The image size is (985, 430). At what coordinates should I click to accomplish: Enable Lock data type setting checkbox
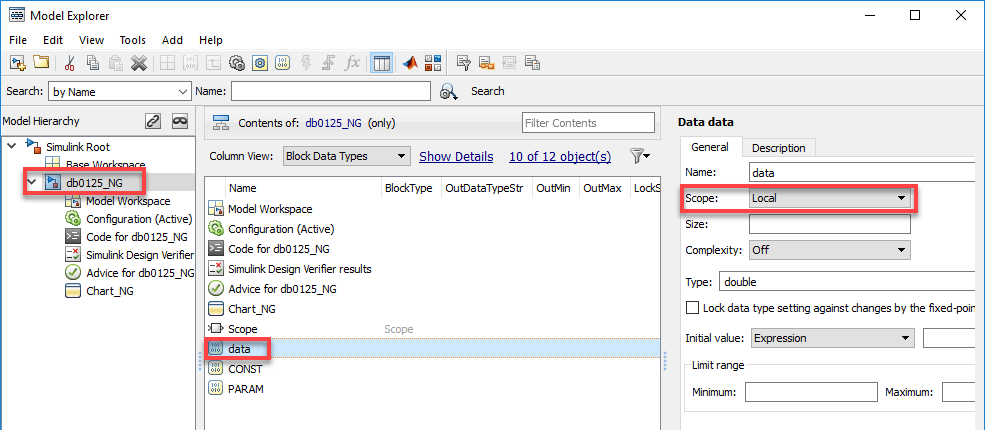[x=692, y=308]
